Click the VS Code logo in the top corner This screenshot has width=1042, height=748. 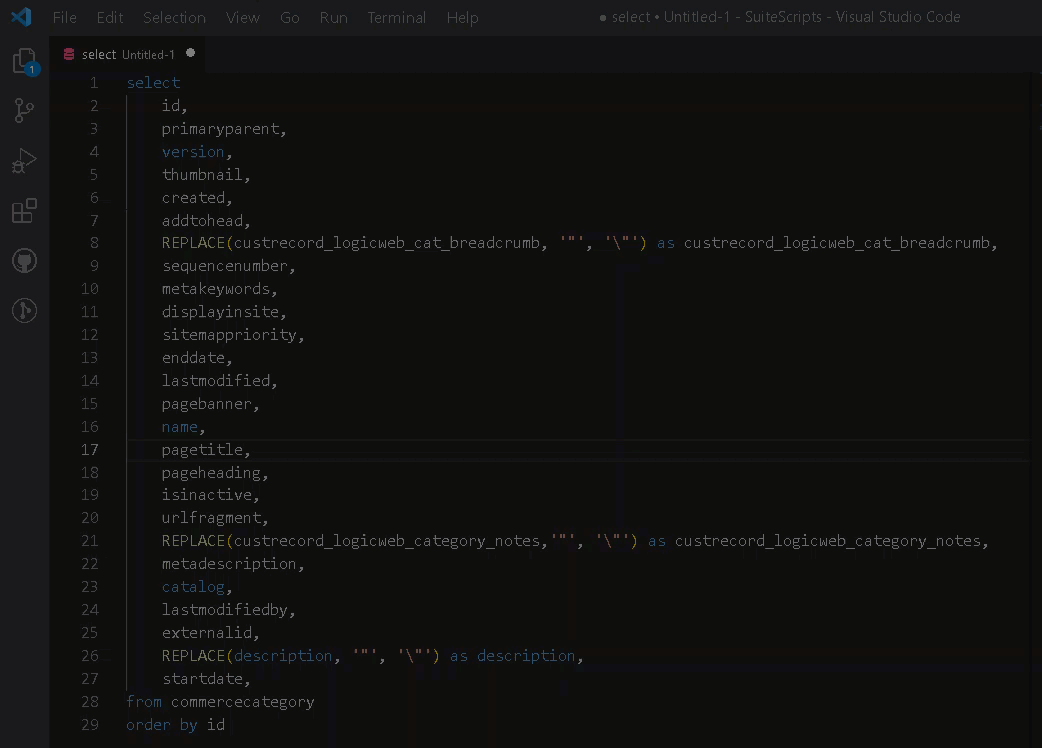tap(22, 16)
